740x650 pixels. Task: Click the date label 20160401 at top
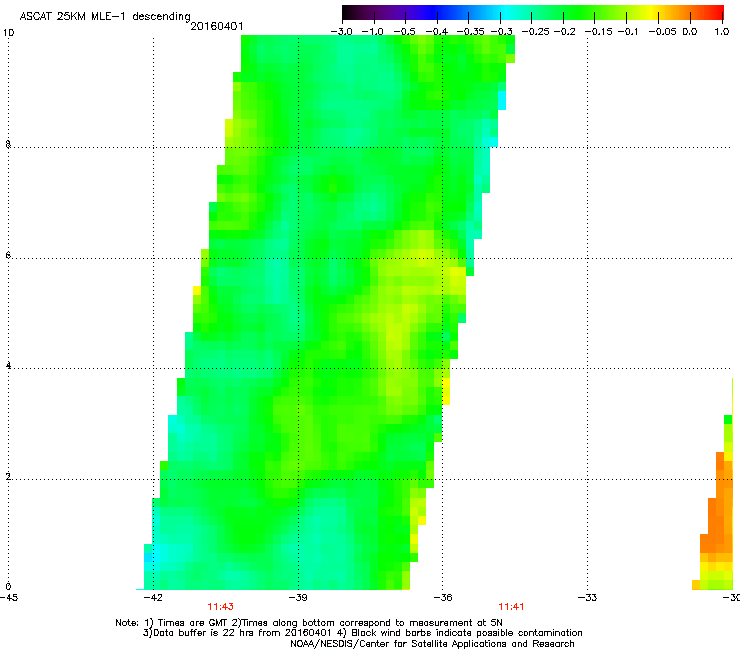point(217,26)
